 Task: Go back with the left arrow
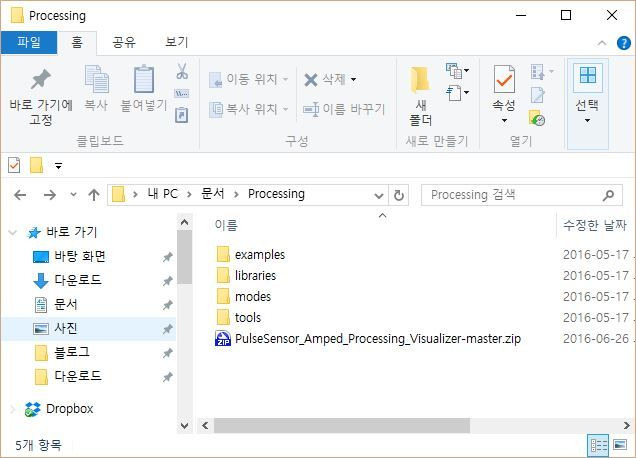20,195
